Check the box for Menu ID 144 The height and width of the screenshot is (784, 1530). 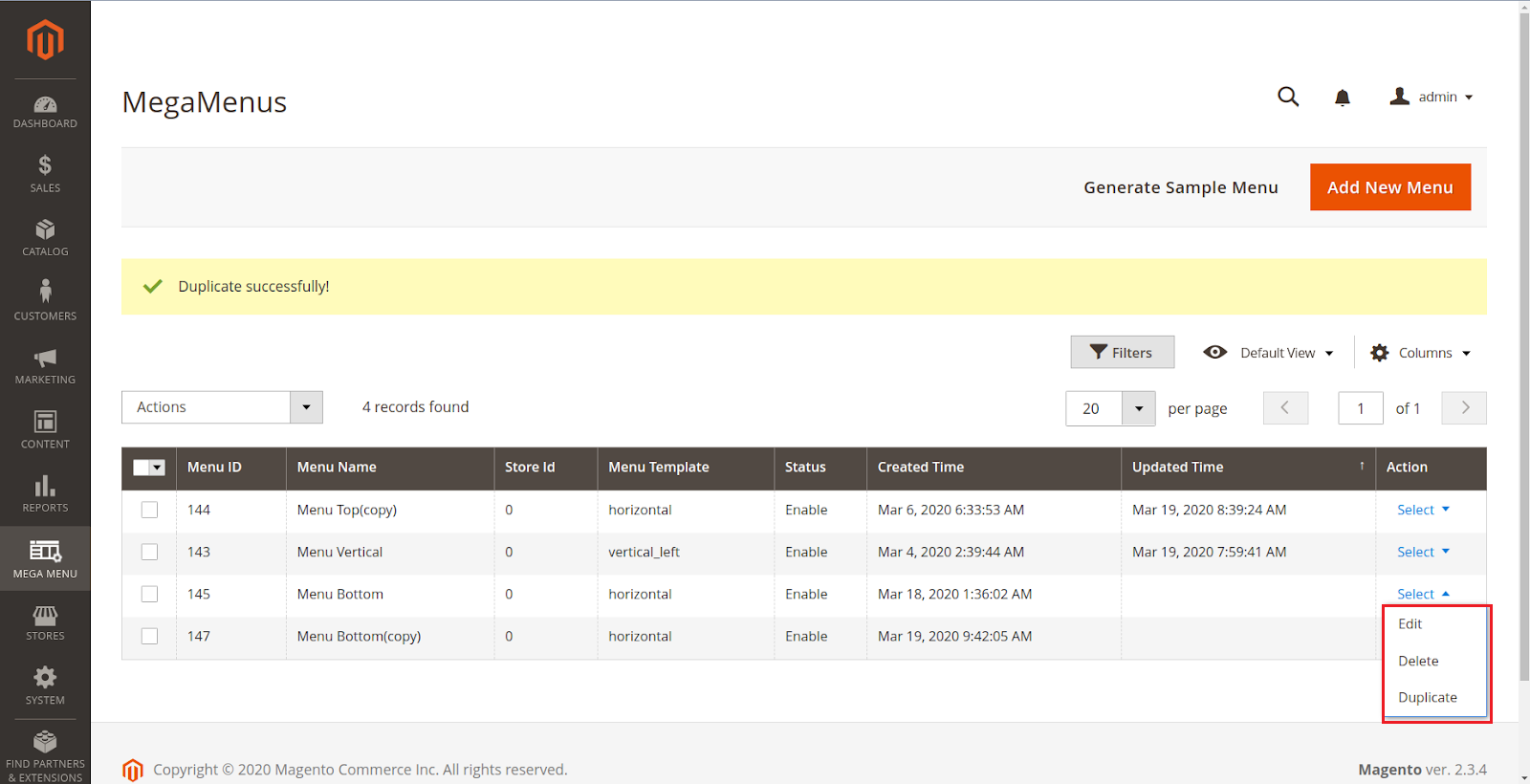pyautogui.click(x=149, y=510)
